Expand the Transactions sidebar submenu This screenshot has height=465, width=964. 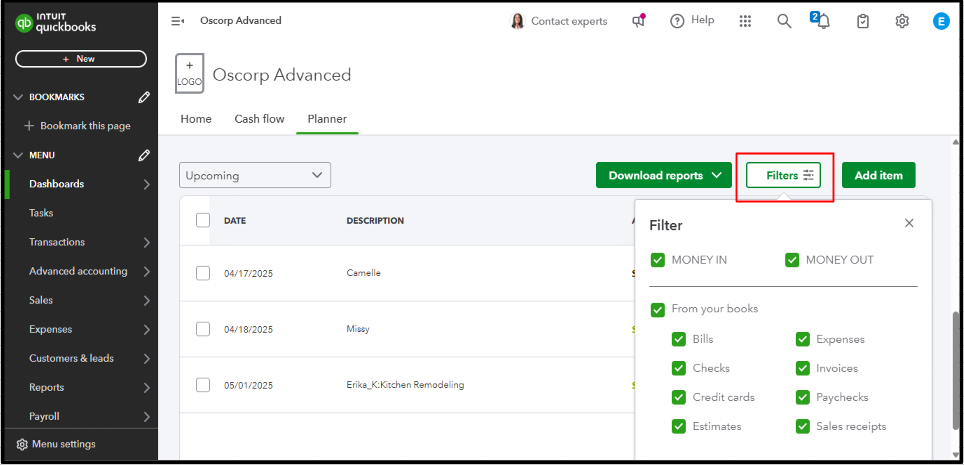(x=146, y=242)
